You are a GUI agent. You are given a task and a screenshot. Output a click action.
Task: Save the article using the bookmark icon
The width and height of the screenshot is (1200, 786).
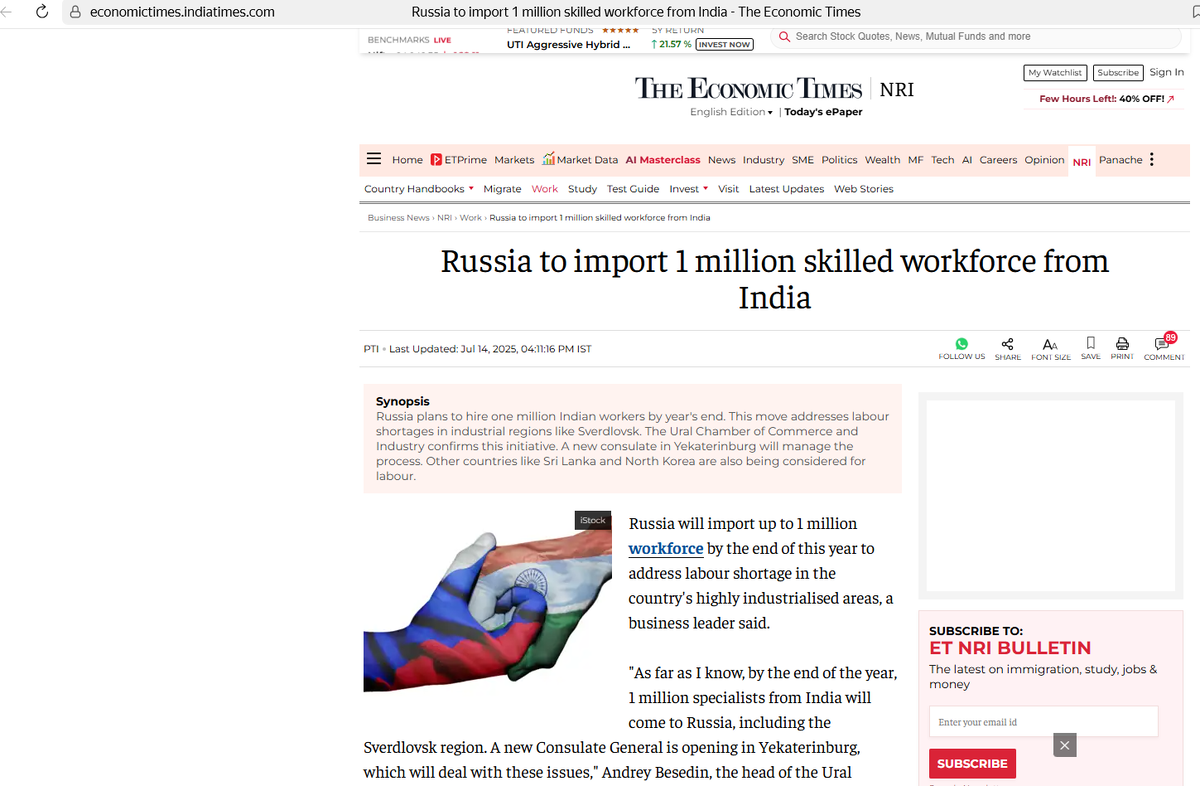1090,343
